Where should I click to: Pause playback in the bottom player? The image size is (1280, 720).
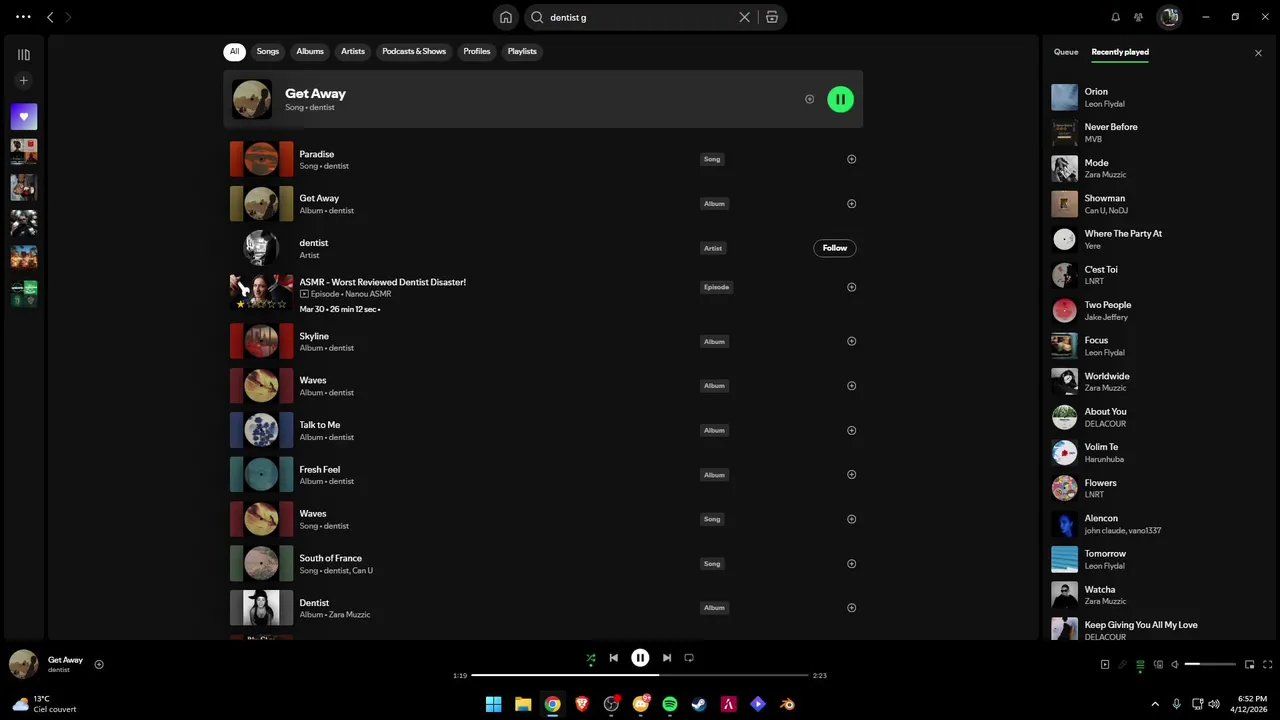click(x=640, y=658)
